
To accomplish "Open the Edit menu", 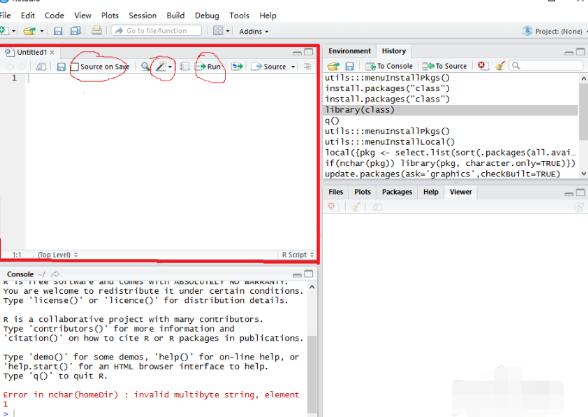I will (x=28, y=15).
